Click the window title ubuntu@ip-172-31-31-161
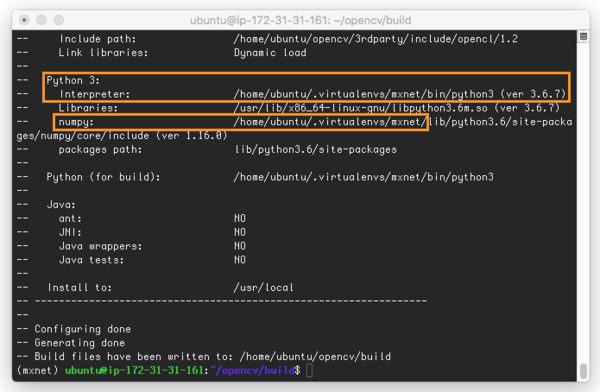 click(x=300, y=20)
